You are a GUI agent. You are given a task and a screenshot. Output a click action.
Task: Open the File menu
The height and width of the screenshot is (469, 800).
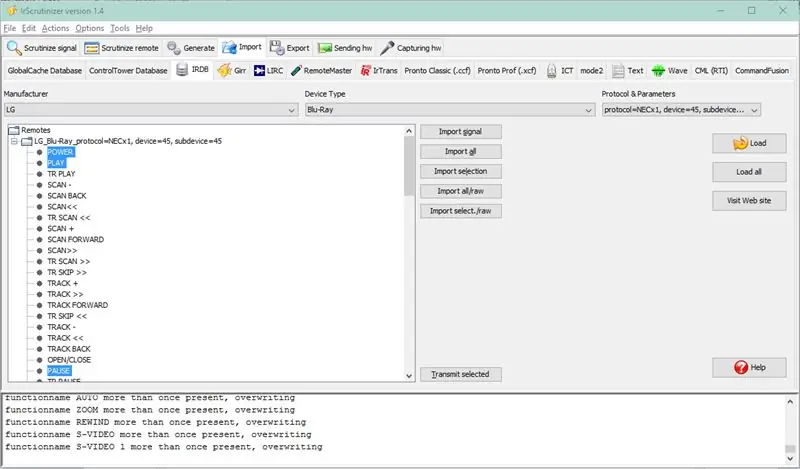coord(10,28)
